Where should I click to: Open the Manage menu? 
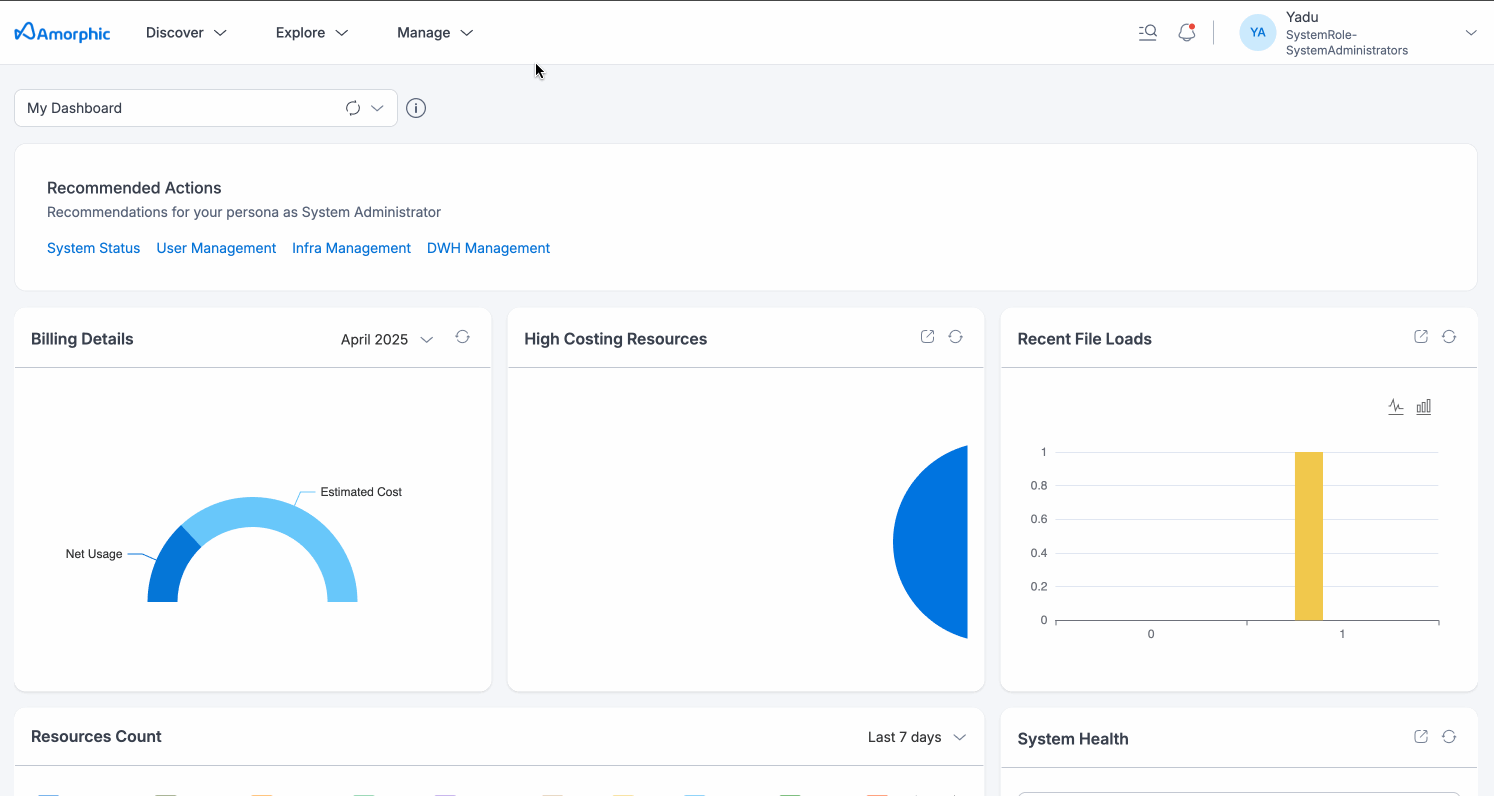click(435, 33)
